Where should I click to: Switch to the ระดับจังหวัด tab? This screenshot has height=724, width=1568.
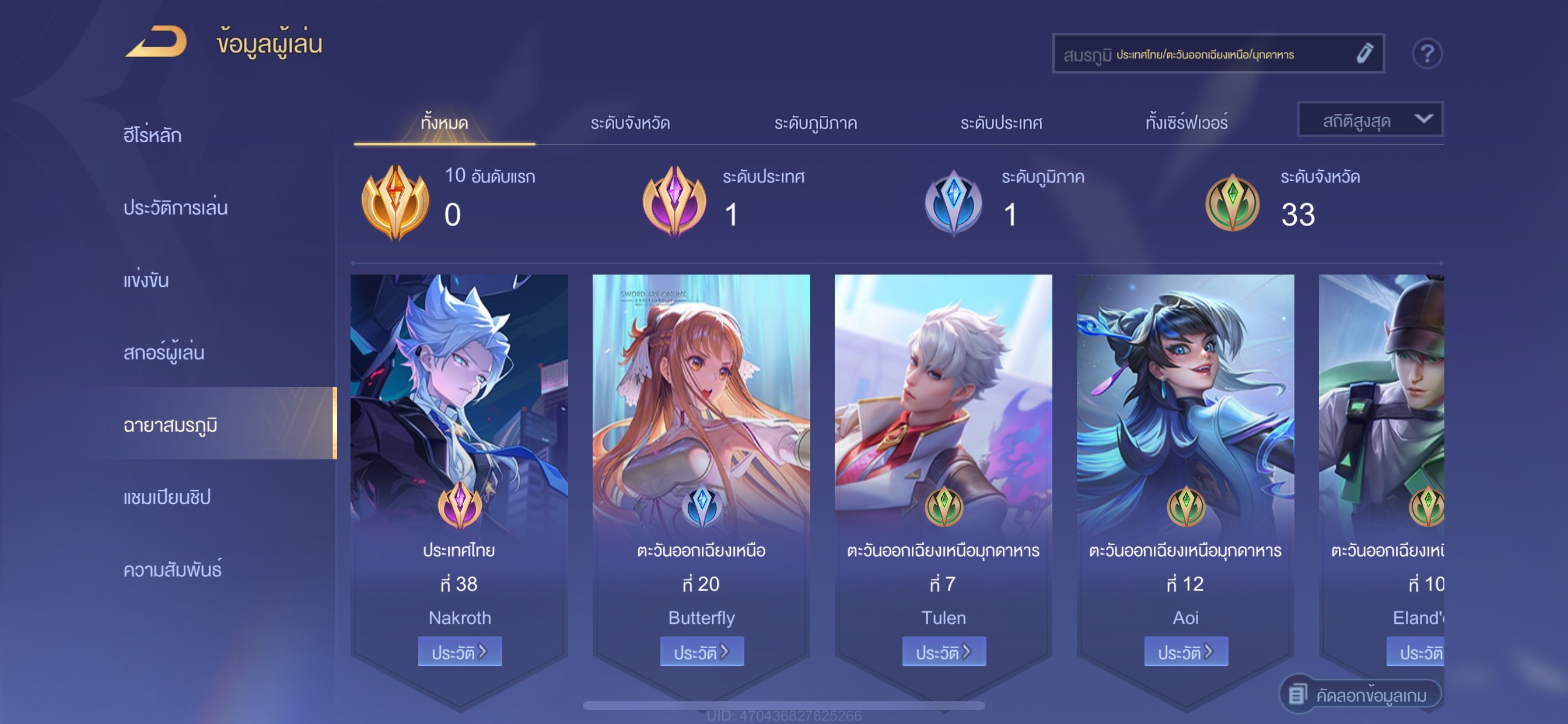(630, 124)
